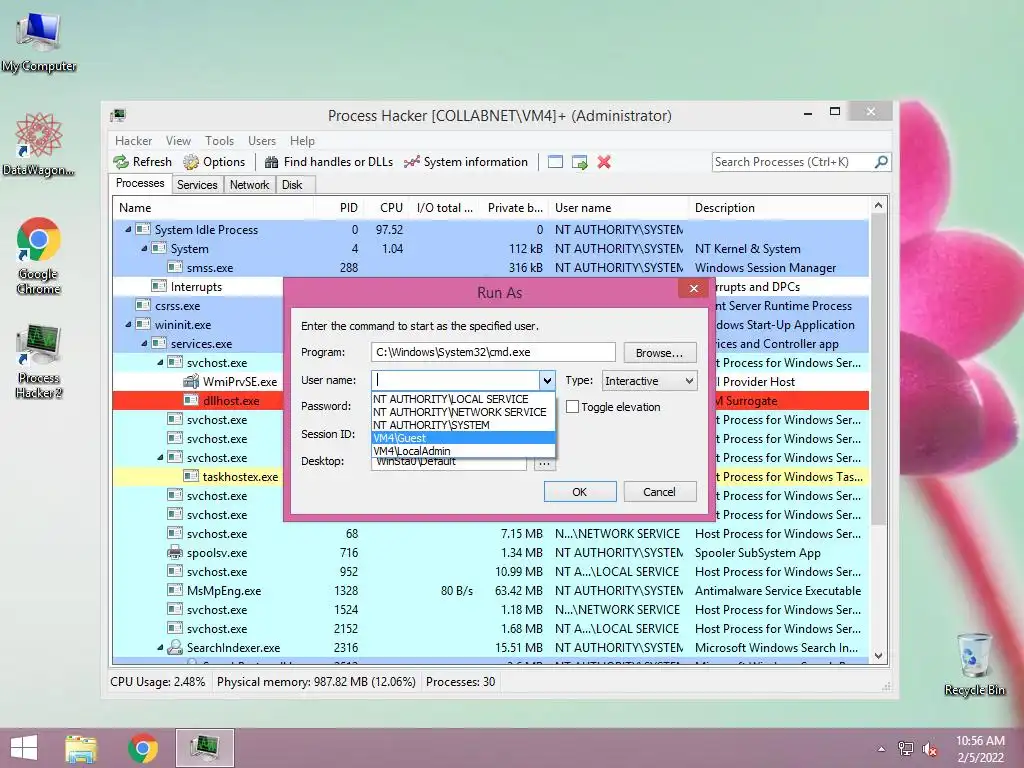Image resolution: width=1024 pixels, height=768 pixels.
Task: Click the search magnifier icon
Action: tap(881, 161)
